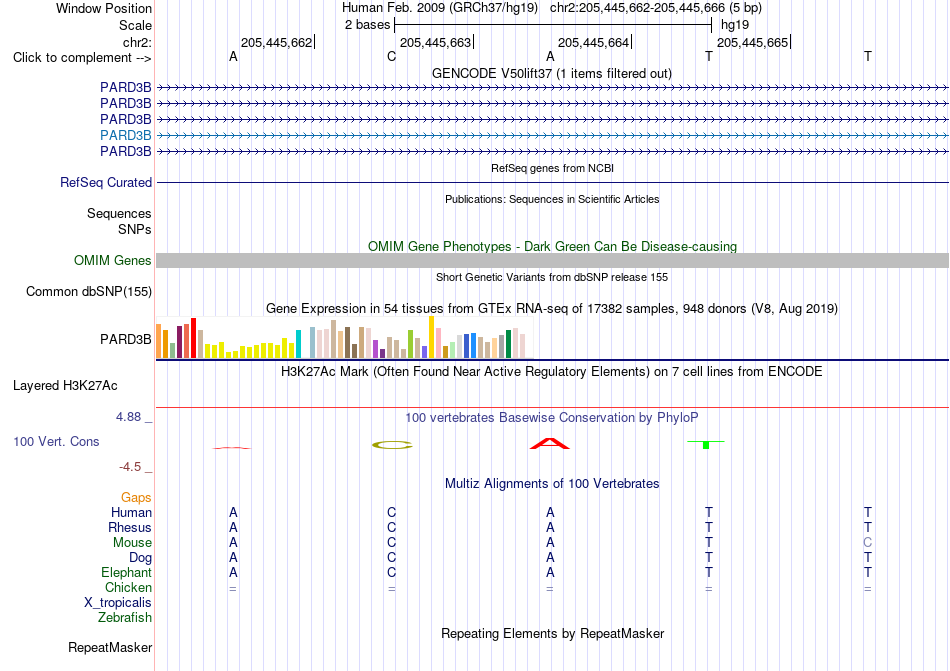This screenshot has height=671, width=950.
Task: Click the Rhesus species label
Action: 130,527
